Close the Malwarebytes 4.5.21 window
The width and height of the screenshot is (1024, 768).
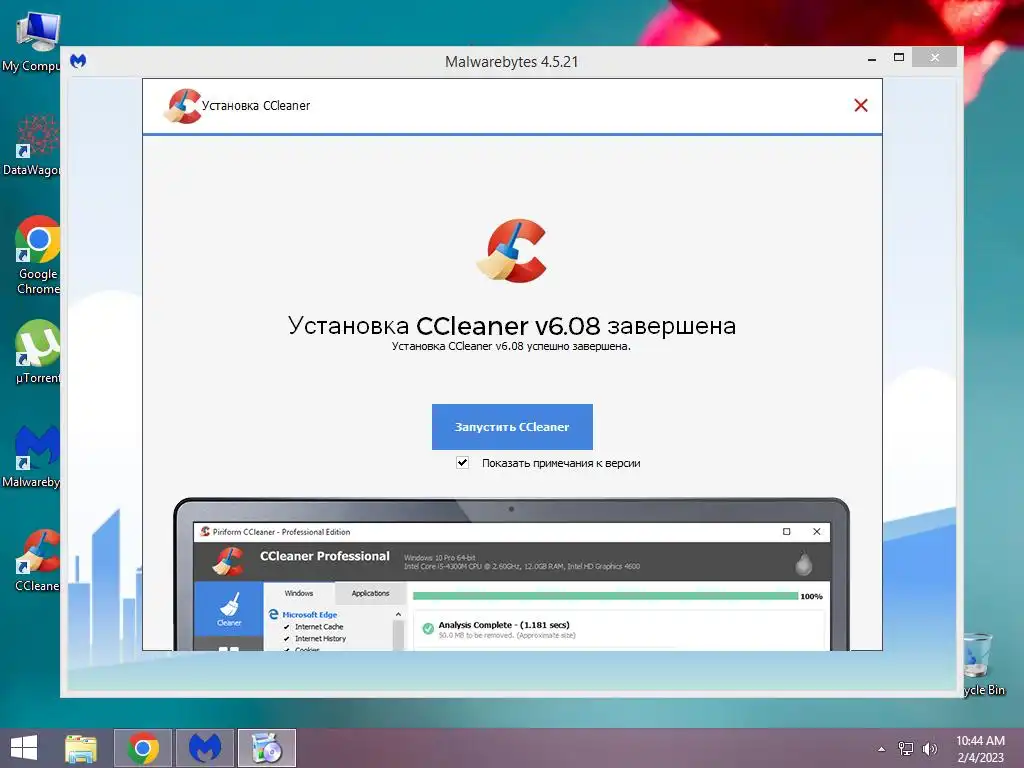click(x=935, y=57)
